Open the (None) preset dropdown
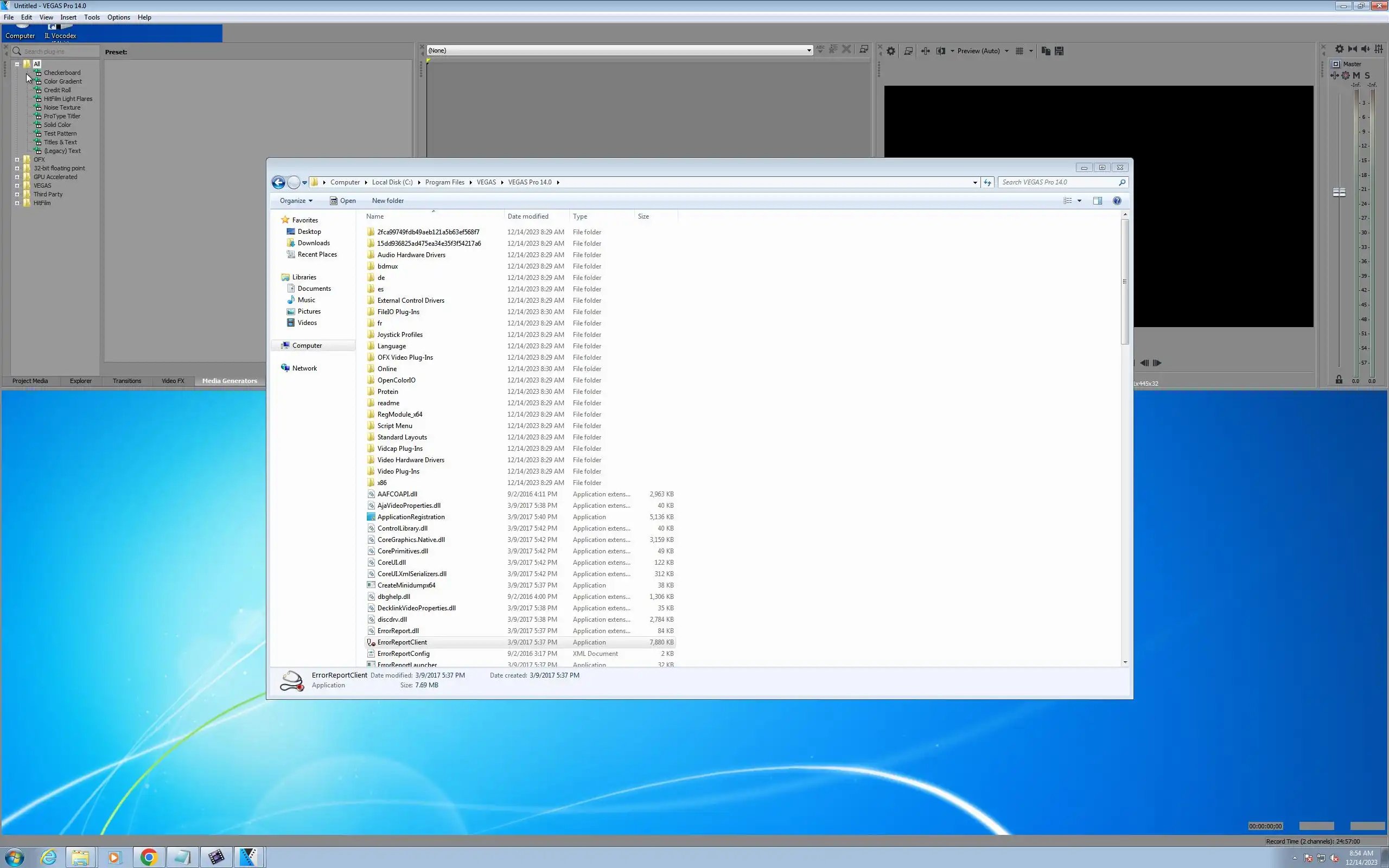 coord(809,50)
